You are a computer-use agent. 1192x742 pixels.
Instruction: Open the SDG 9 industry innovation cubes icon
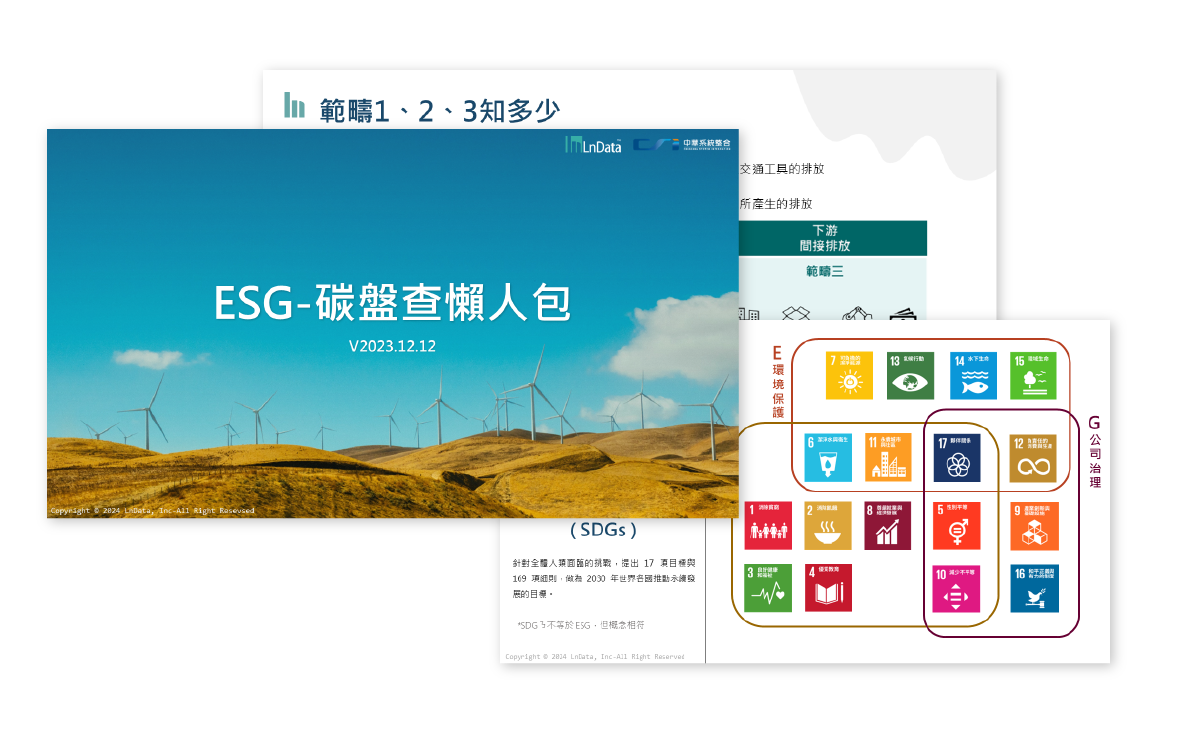tap(1033, 526)
